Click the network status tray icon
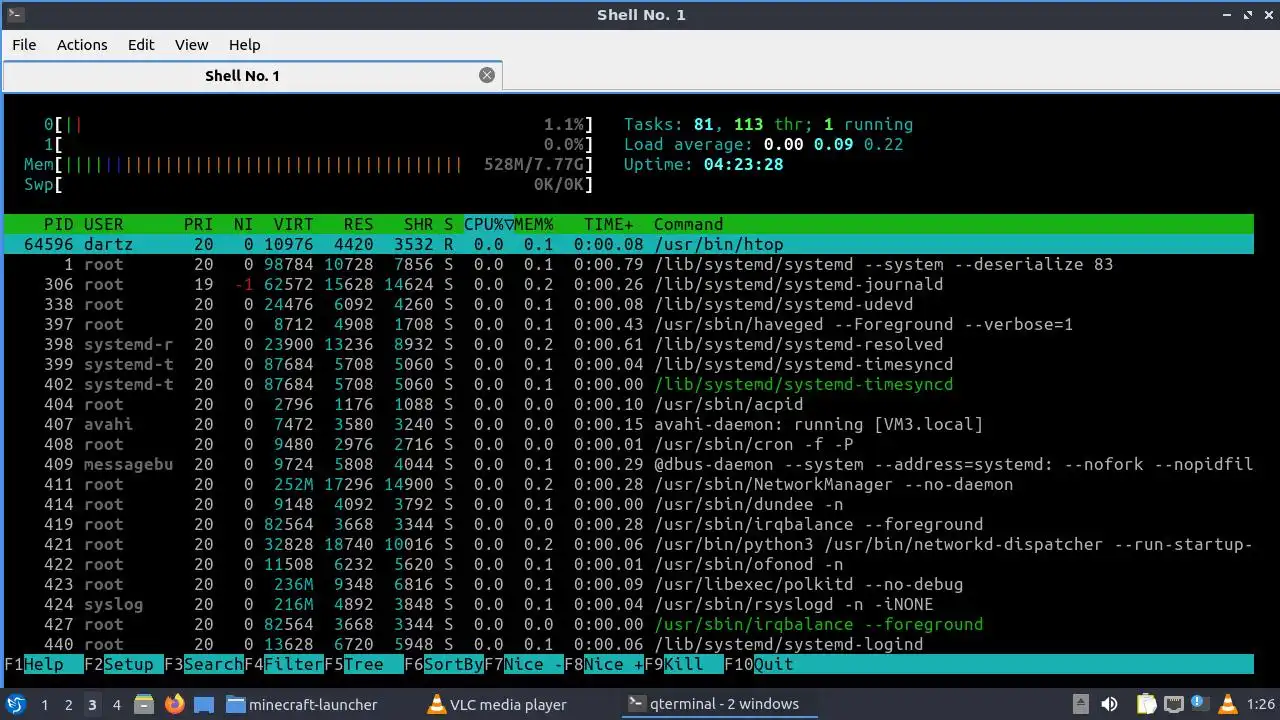The width and height of the screenshot is (1280, 720). (x=1173, y=704)
